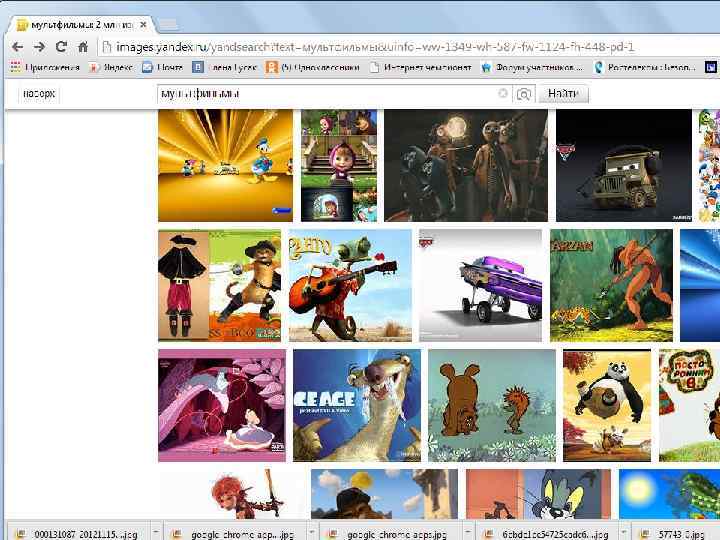This screenshot has height=540, width=720.
Task: Open the flying house with clouds image
Action: [x=384, y=494]
